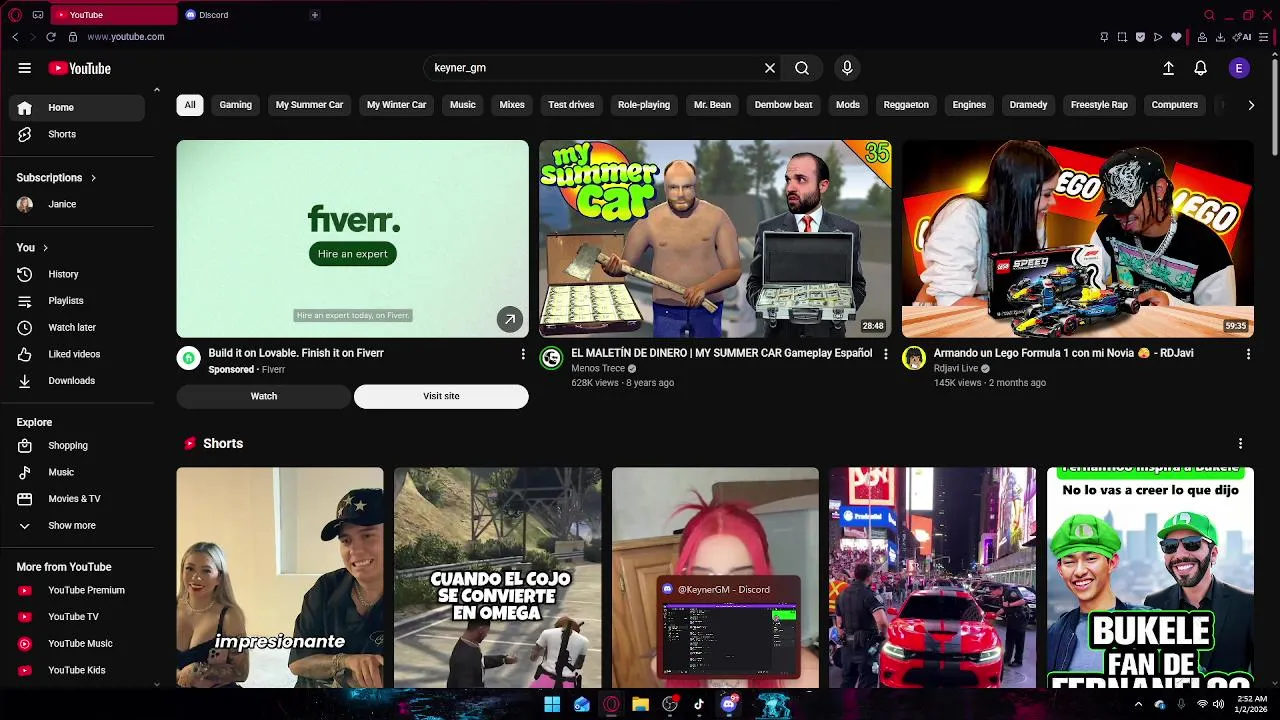This screenshot has height=720, width=1280.
Task: Open YouTube TV link
Action: tap(76, 617)
